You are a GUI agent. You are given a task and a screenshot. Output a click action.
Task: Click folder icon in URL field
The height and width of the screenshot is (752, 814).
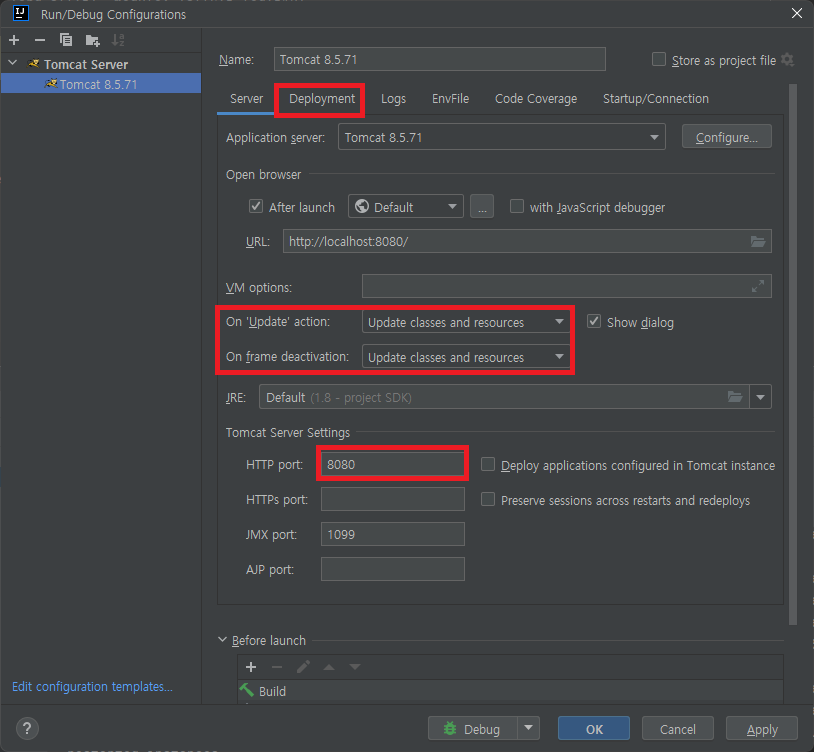tap(758, 241)
